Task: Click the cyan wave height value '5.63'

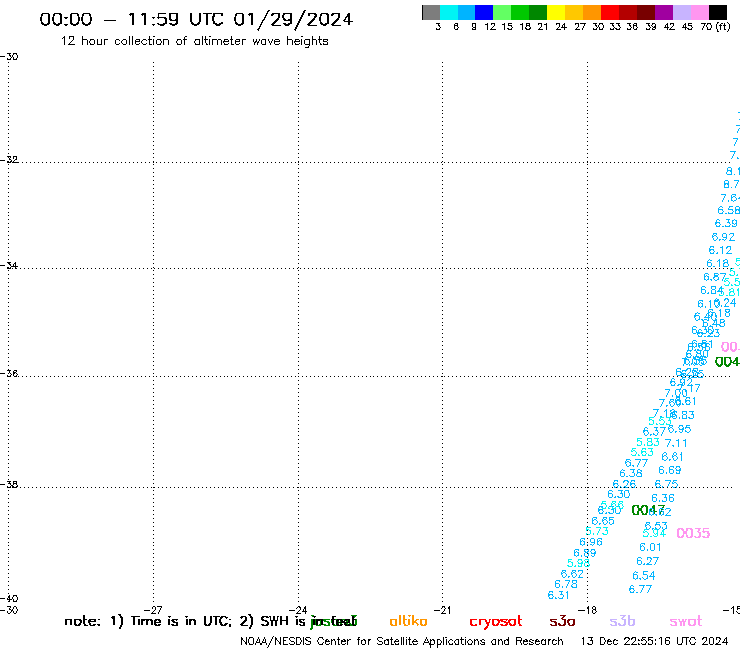Action: click(642, 452)
